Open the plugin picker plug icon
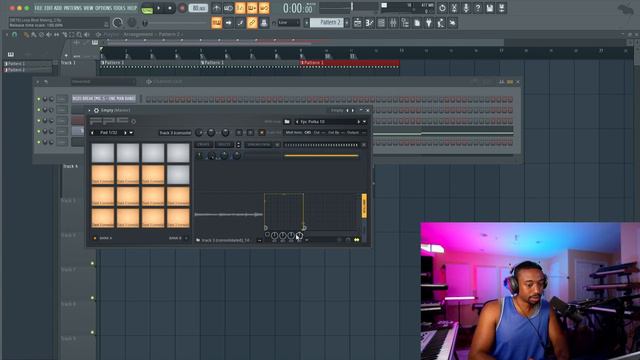 (429, 23)
